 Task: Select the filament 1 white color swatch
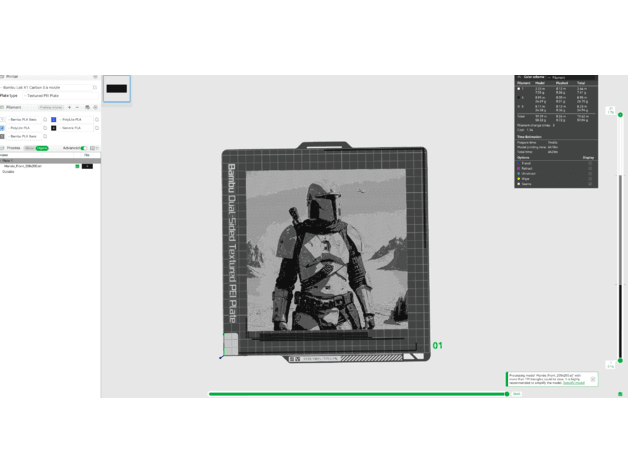[2, 119]
